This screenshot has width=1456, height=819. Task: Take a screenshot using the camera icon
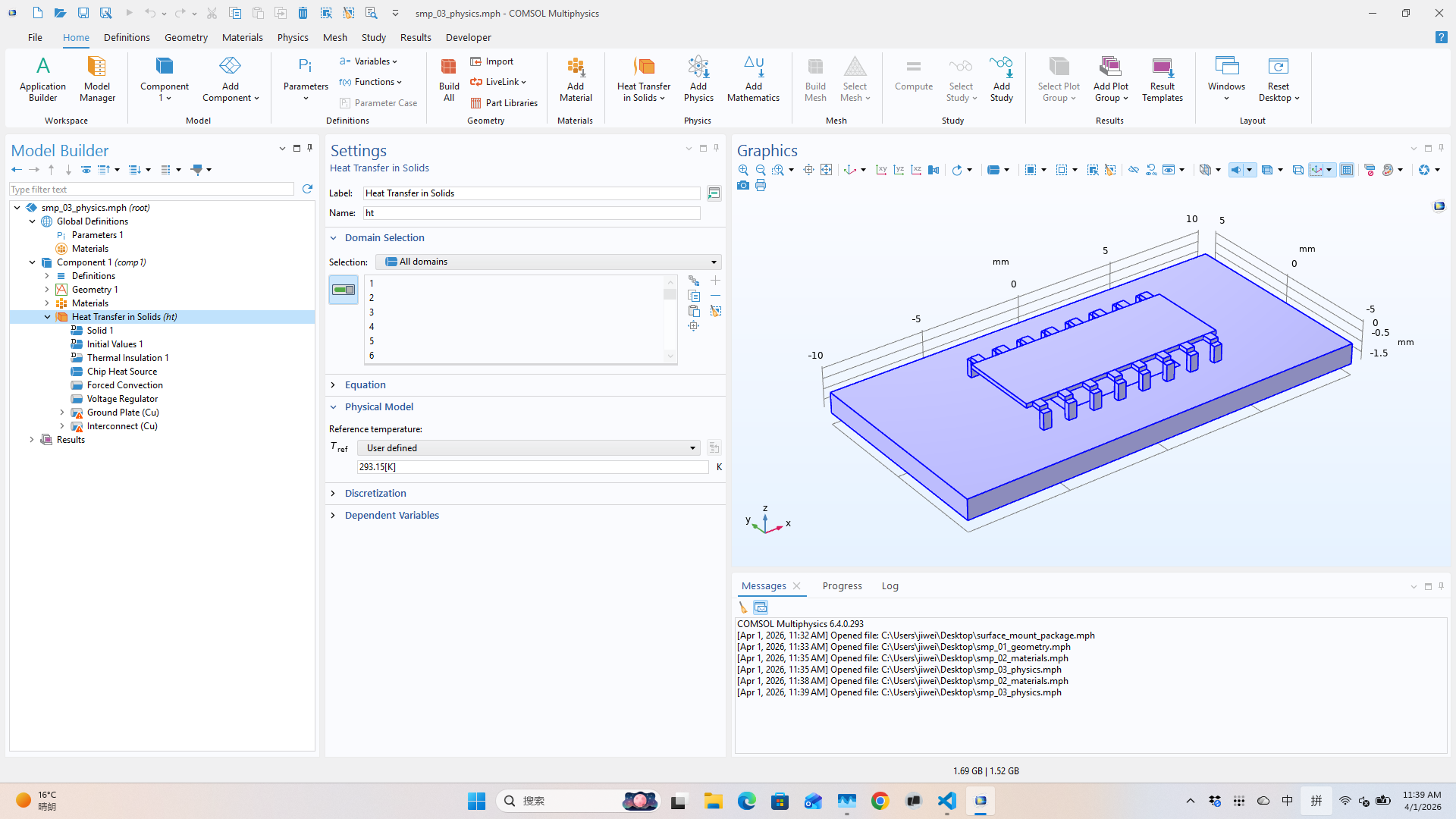pyautogui.click(x=743, y=186)
